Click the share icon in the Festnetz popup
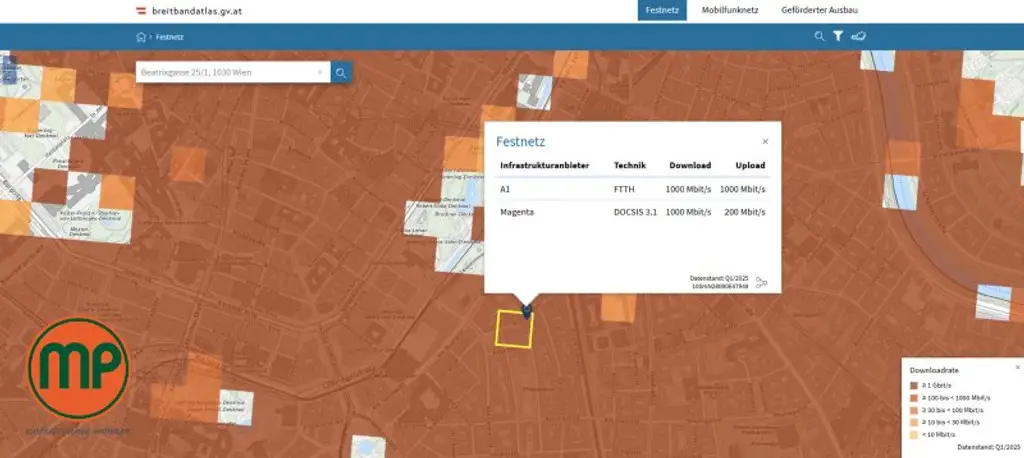The height and width of the screenshot is (458, 1024). point(761,283)
